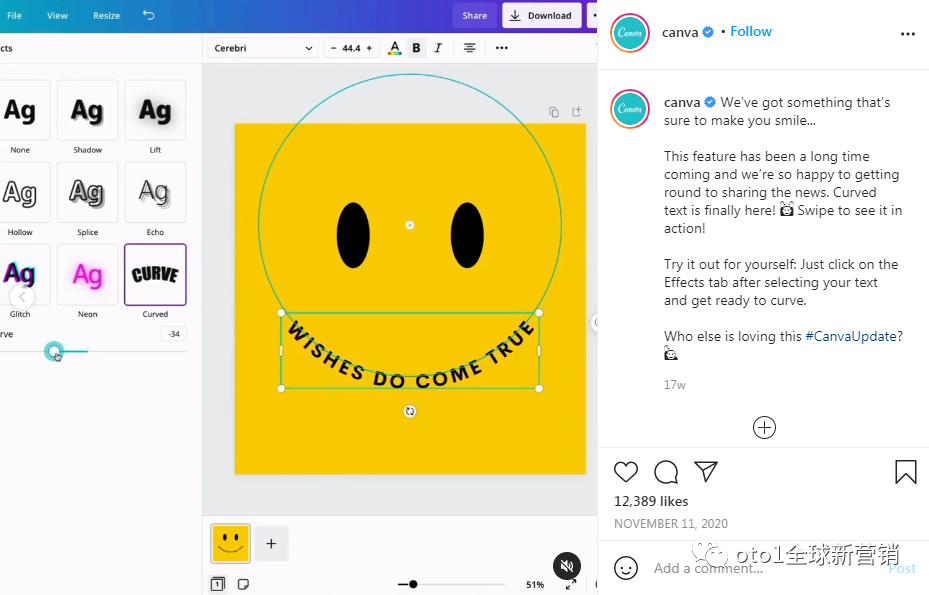The height and width of the screenshot is (595, 929).
Task: Select the Lift text effect
Action: pos(155,110)
